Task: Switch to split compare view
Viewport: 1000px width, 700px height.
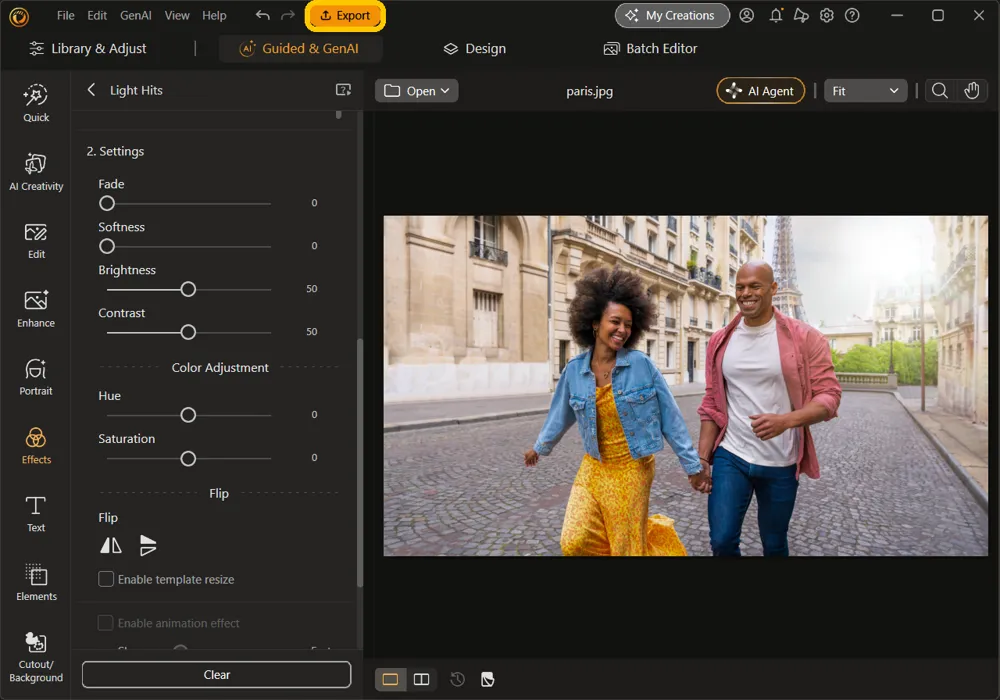Action: coord(422,679)
